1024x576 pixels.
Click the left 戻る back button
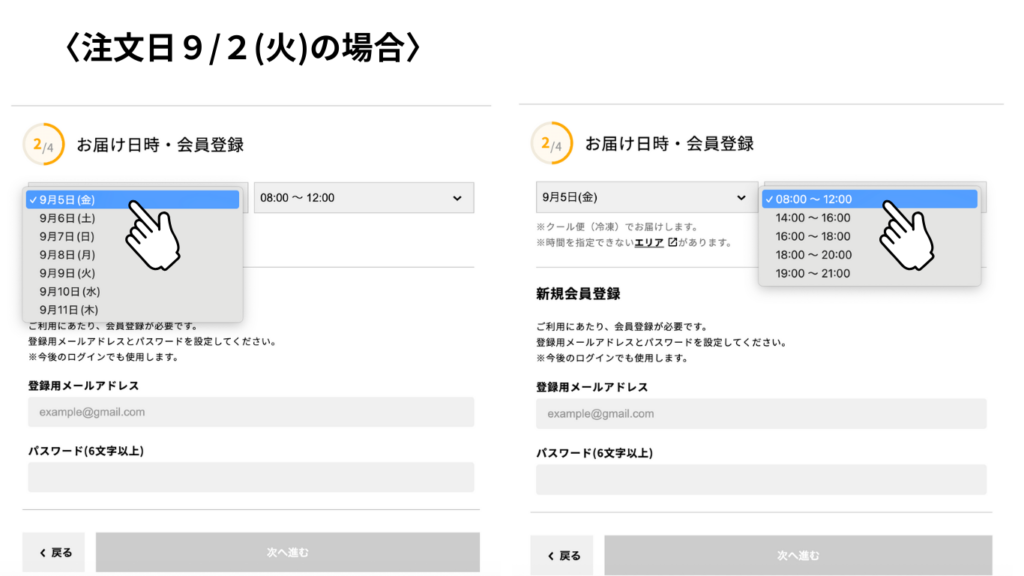coord(54,552)
